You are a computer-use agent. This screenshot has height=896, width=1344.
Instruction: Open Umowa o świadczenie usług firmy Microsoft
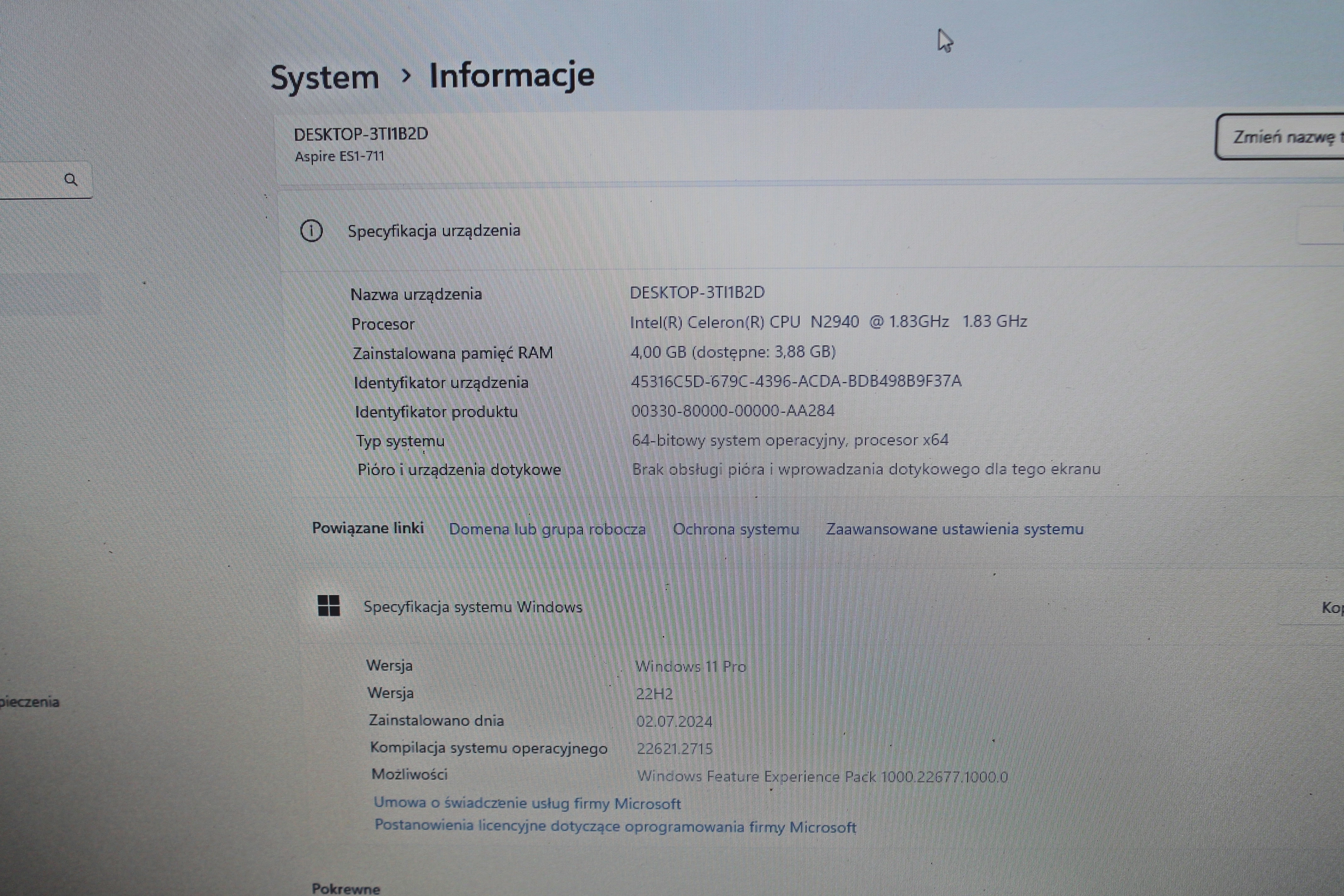point(527,804)
